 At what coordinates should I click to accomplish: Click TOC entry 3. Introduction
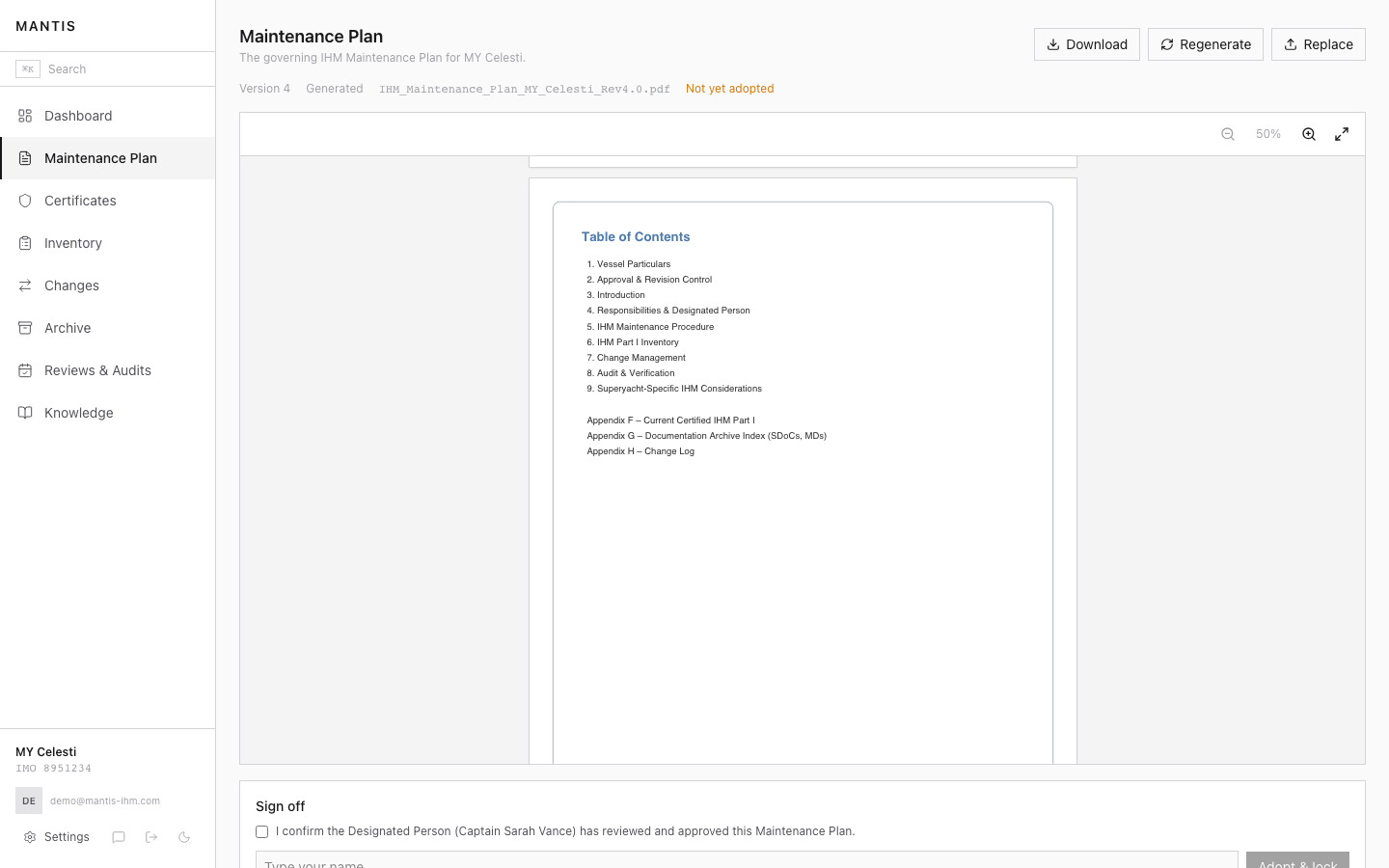616,295
